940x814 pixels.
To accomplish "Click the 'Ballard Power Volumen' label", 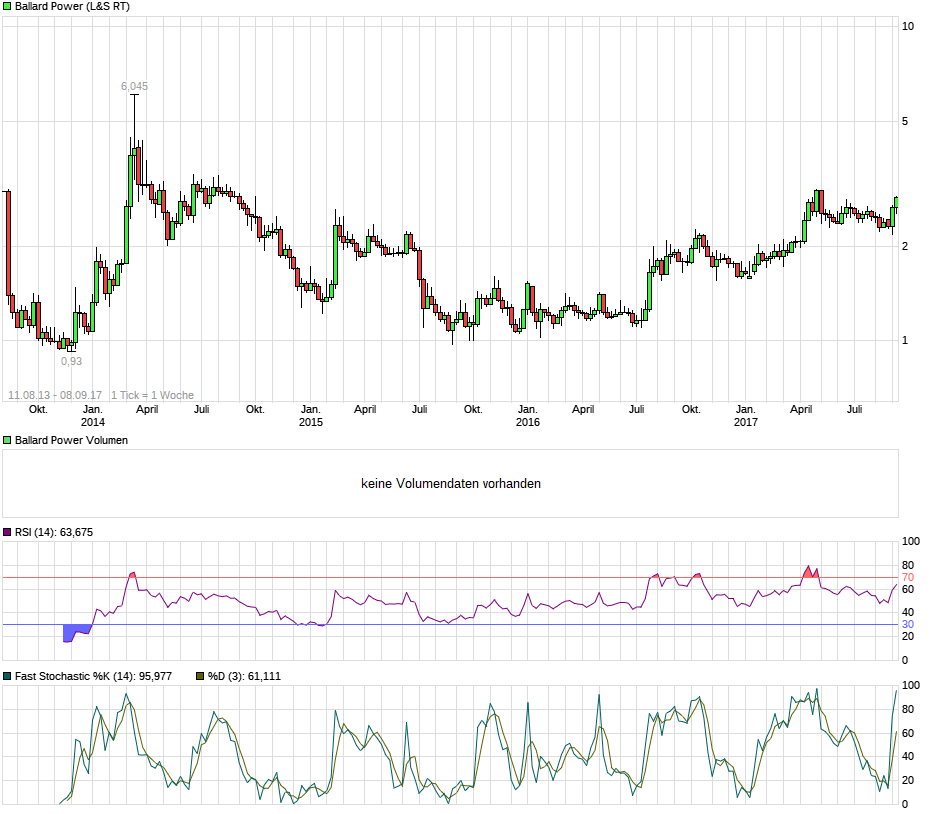I will point(71,440).
